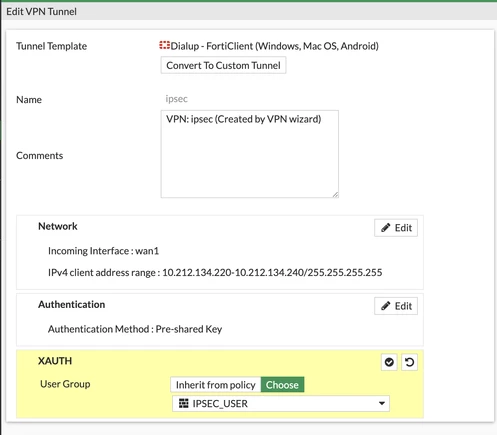Click the Comments label
The width and height of the screenshot is (497, 435).
click(39, 156)
